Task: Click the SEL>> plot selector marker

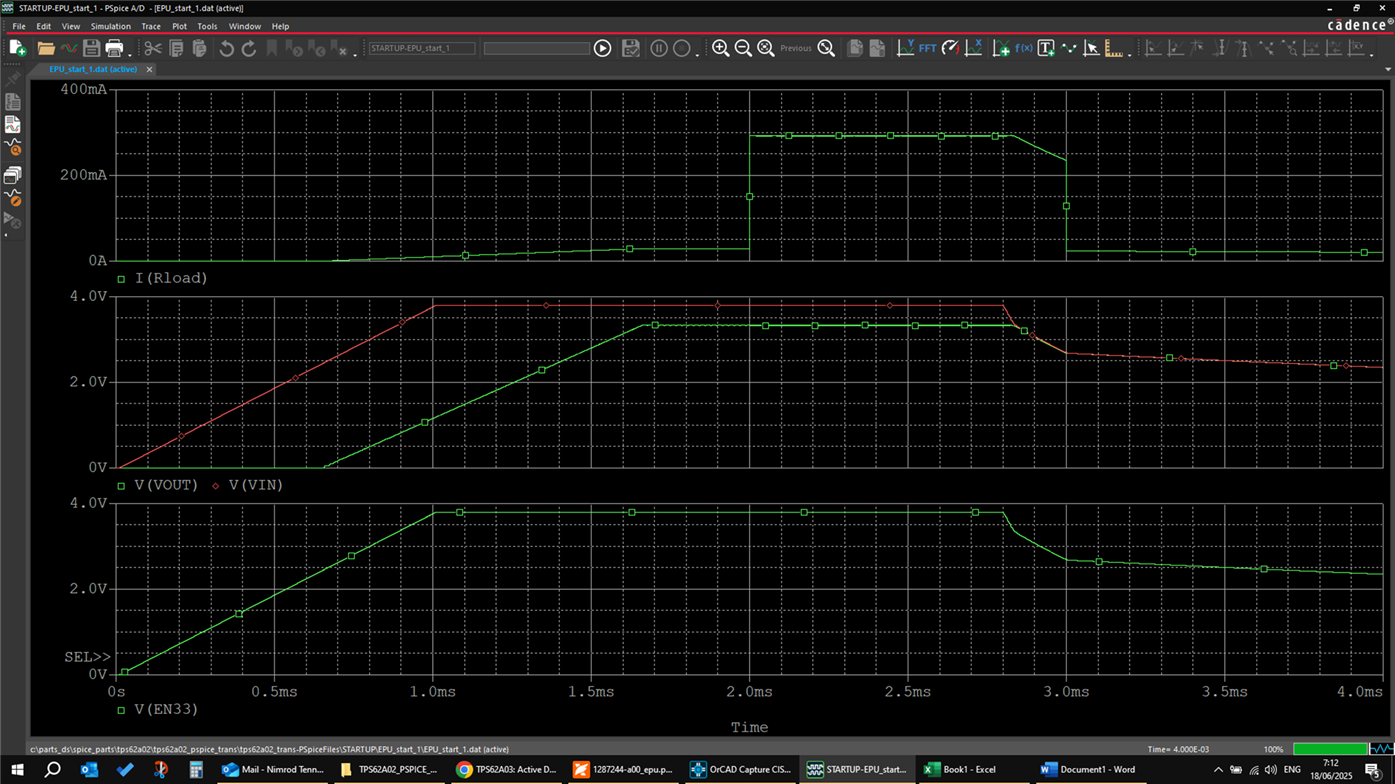Action: [x=87, y=657]
